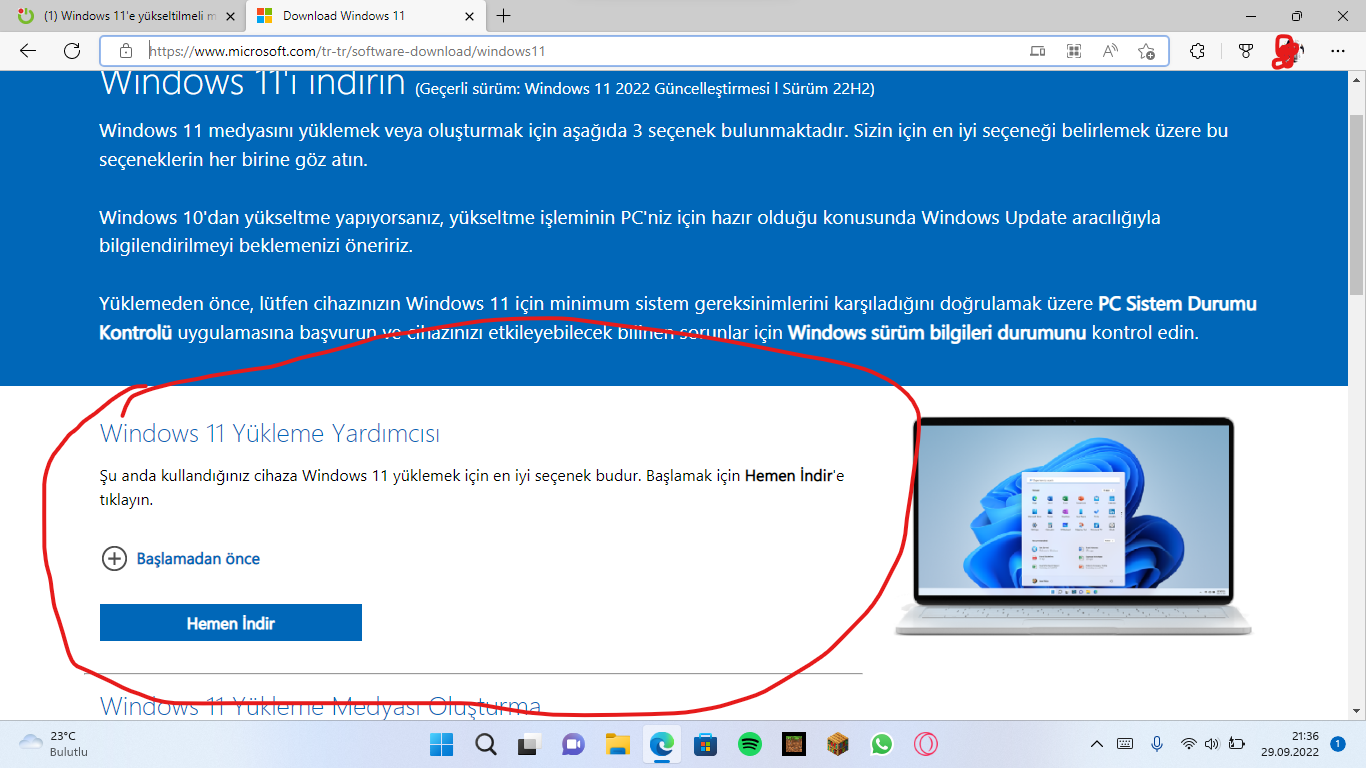
Task: Open Opera browser from the taskbar
Action: (x=925, y=744)
